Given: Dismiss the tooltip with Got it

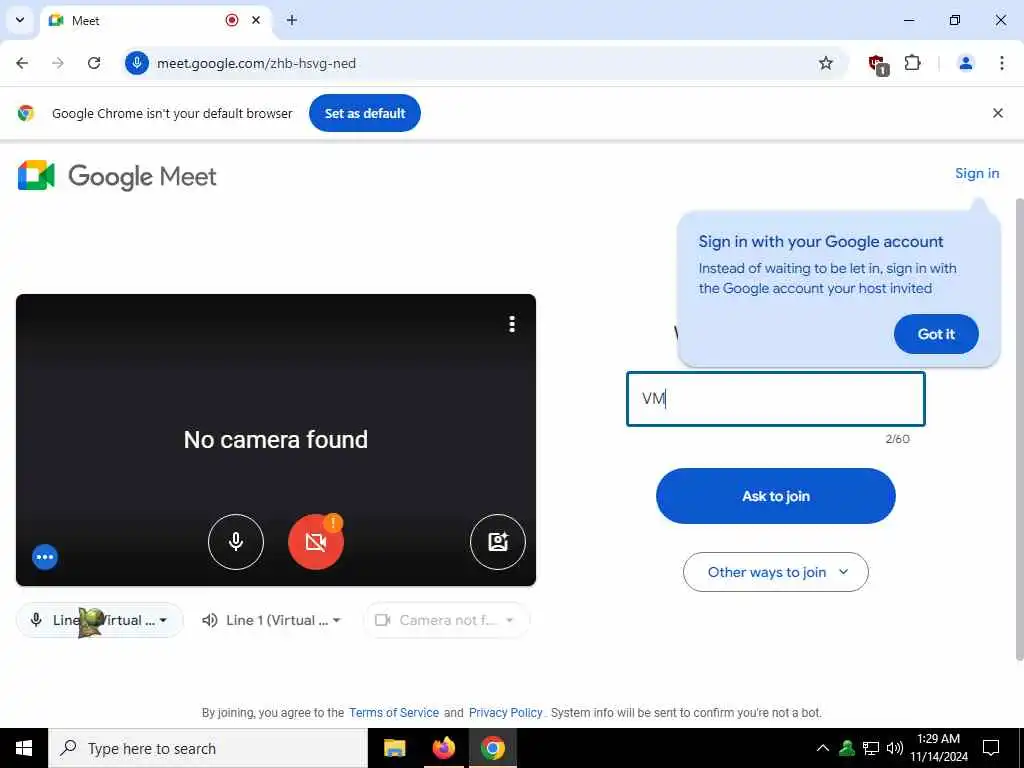Looking at the screenshot, I should pyautogui.click(x=936, y=334).
